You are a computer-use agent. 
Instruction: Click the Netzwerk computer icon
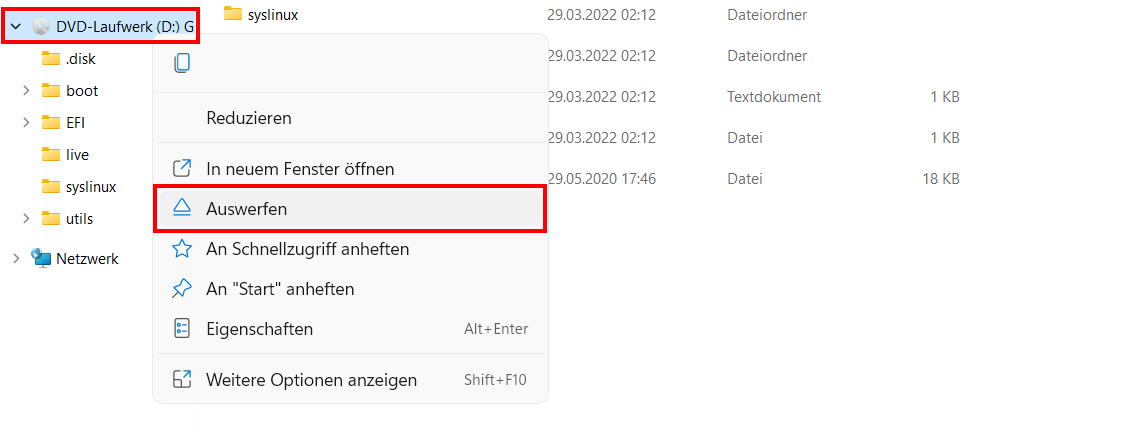click(x=42, y=259)
